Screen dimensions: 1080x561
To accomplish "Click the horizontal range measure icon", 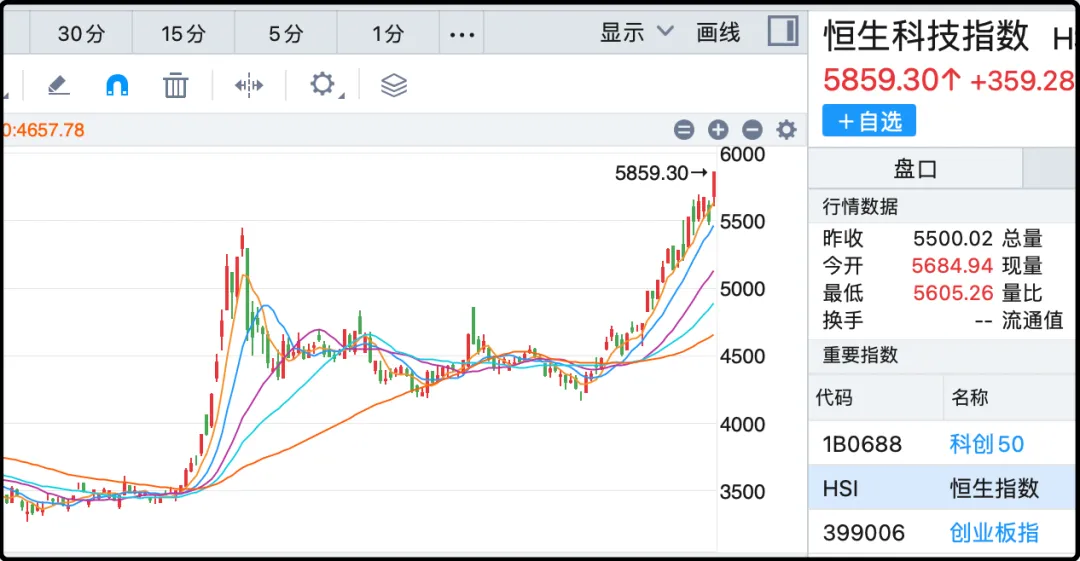I will 248,85.
